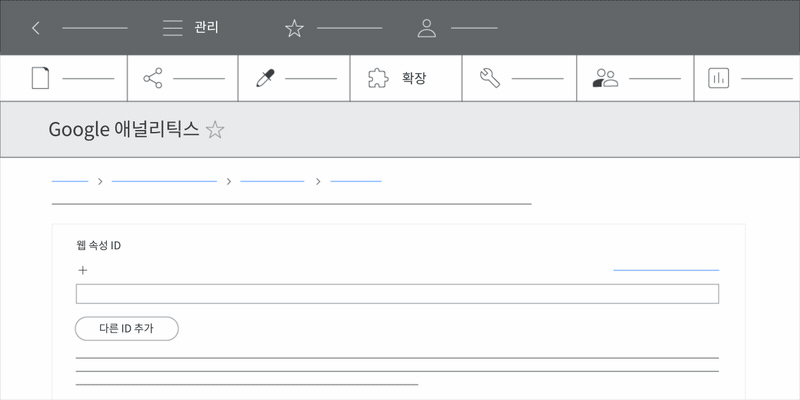The width and height of the screenshot is (800, 400).
Task: Click the last breadcrumb link
Action: (356, 181)
